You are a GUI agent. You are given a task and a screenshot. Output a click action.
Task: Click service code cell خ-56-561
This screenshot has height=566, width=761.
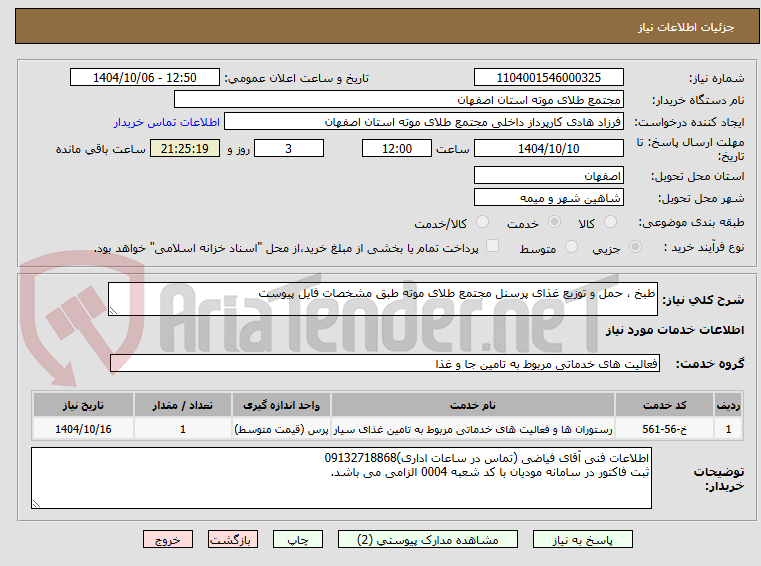coord(664,430)
